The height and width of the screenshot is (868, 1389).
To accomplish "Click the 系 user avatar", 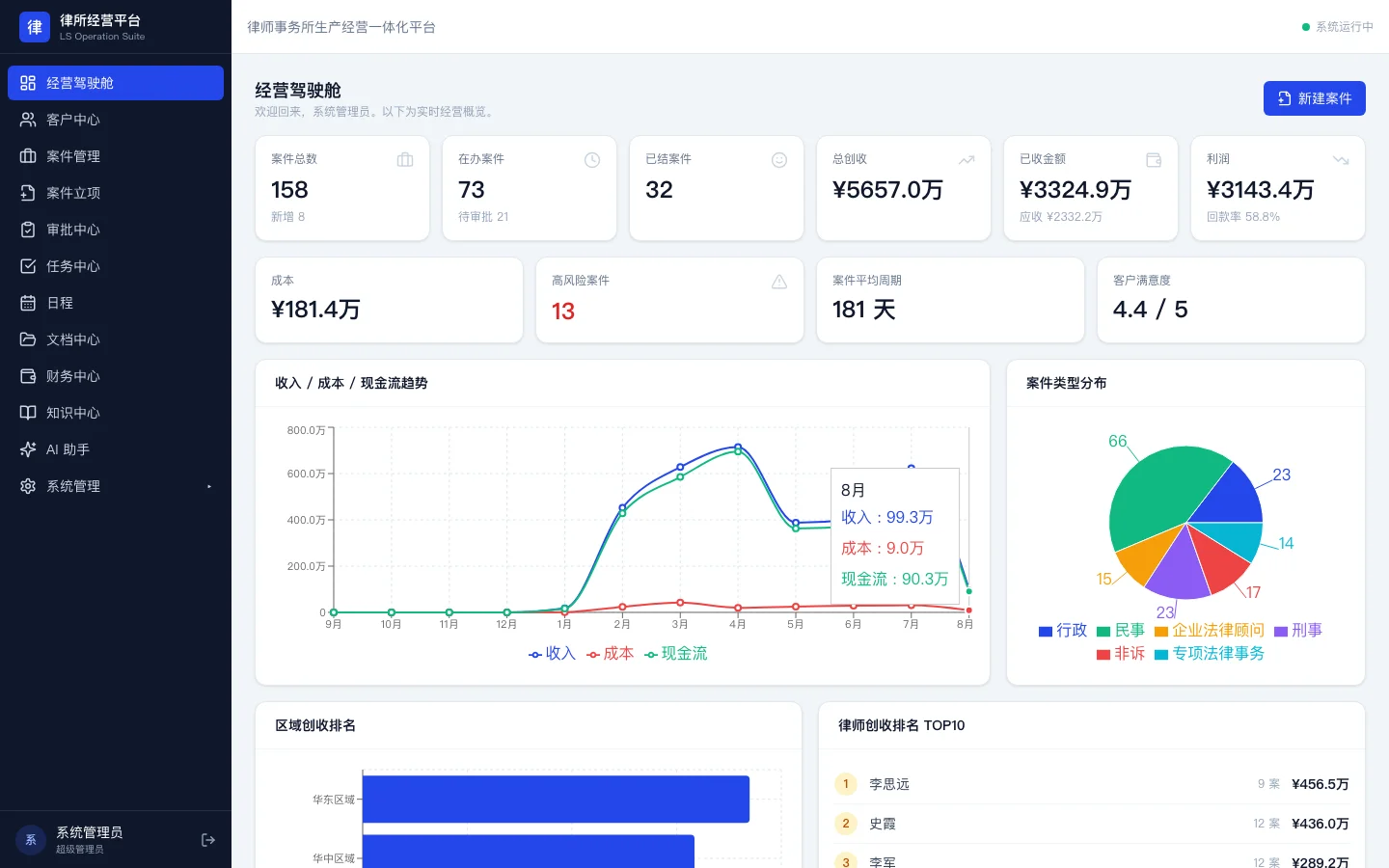I will click(31, 840).
